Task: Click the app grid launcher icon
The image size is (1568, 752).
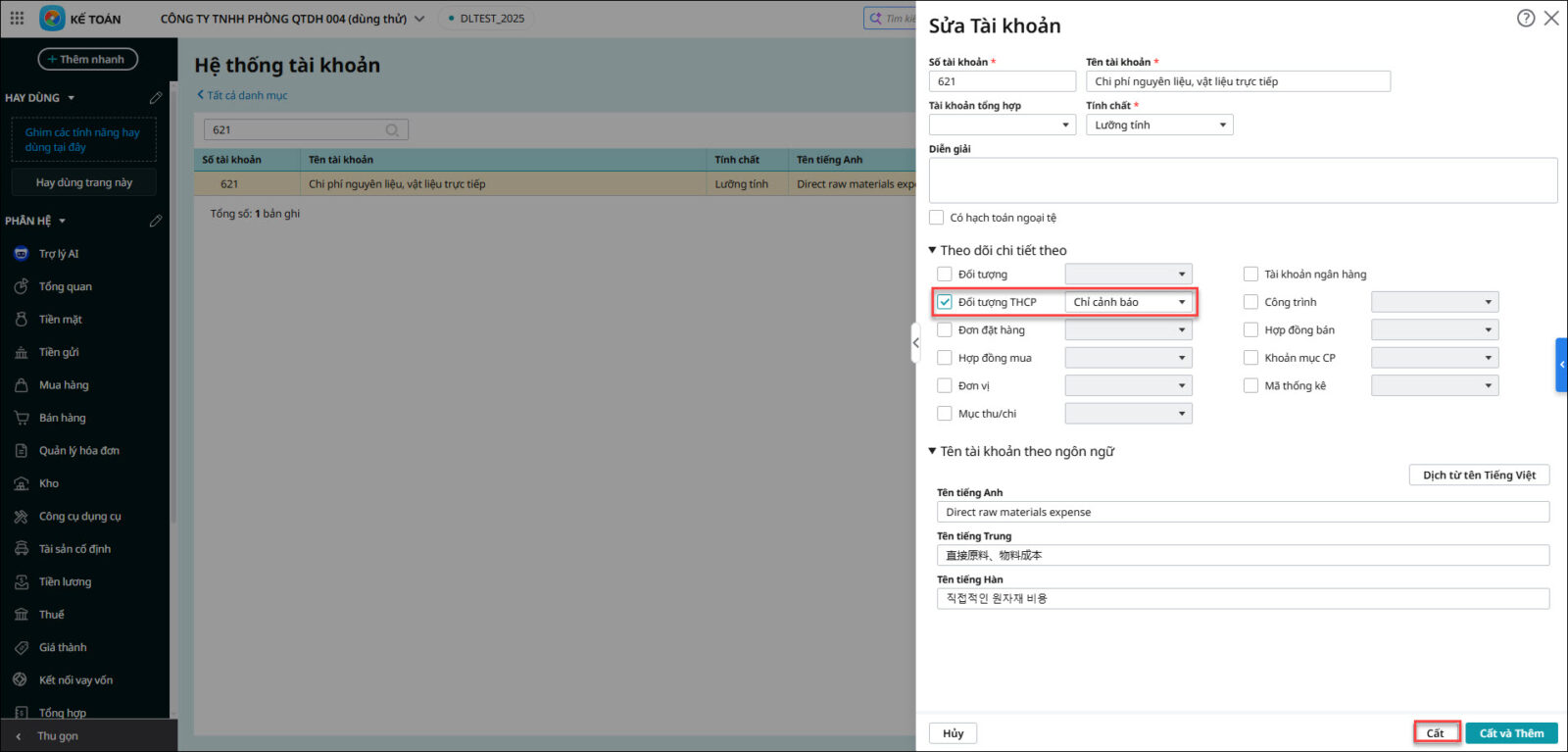Action: click(17, 19)
